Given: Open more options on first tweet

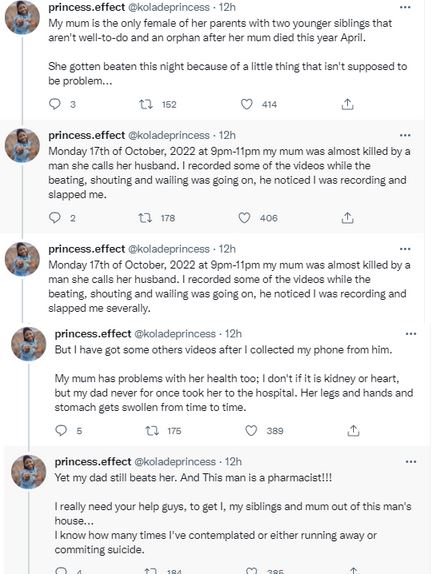Looking at the screenshot, I should click(405, 7).
